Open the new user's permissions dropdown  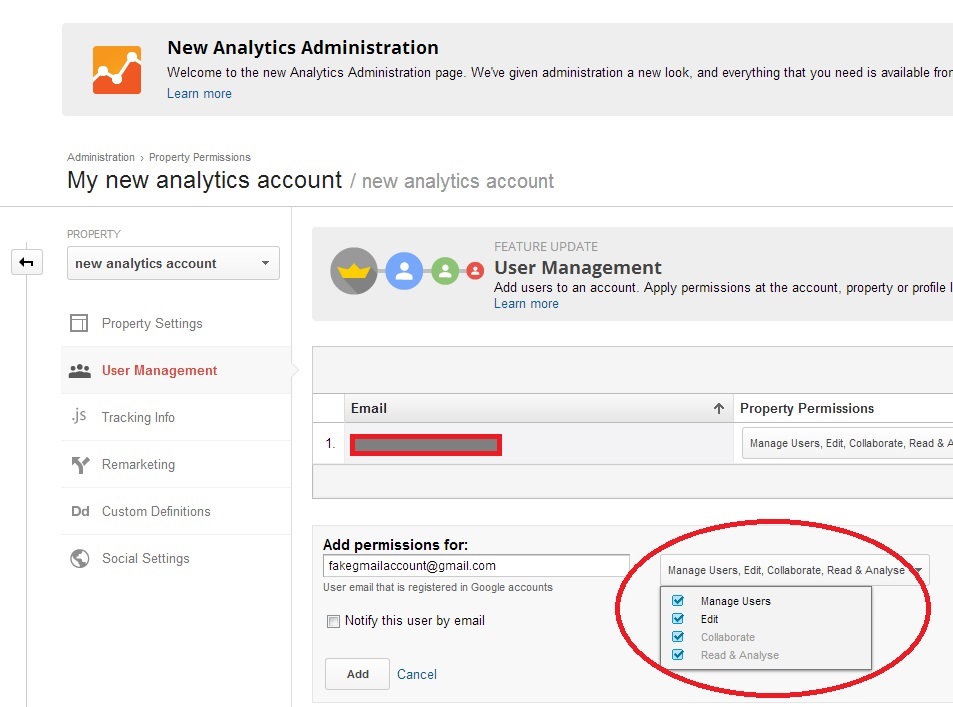pyautogui.click(x=794, y=570)
